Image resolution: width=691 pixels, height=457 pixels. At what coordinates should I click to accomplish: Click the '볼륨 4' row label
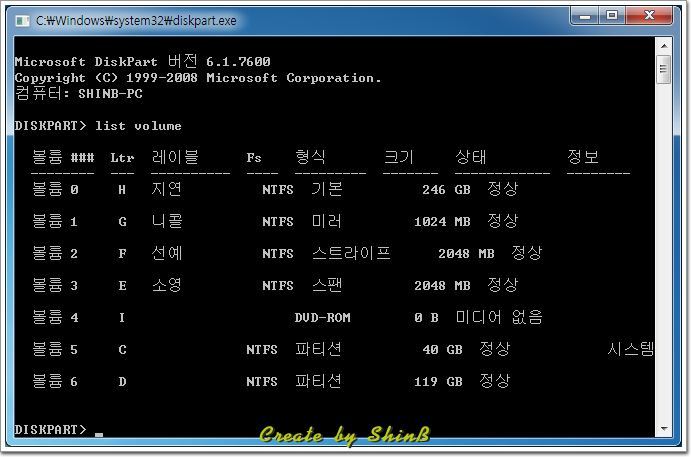click(x=55, y=317)
